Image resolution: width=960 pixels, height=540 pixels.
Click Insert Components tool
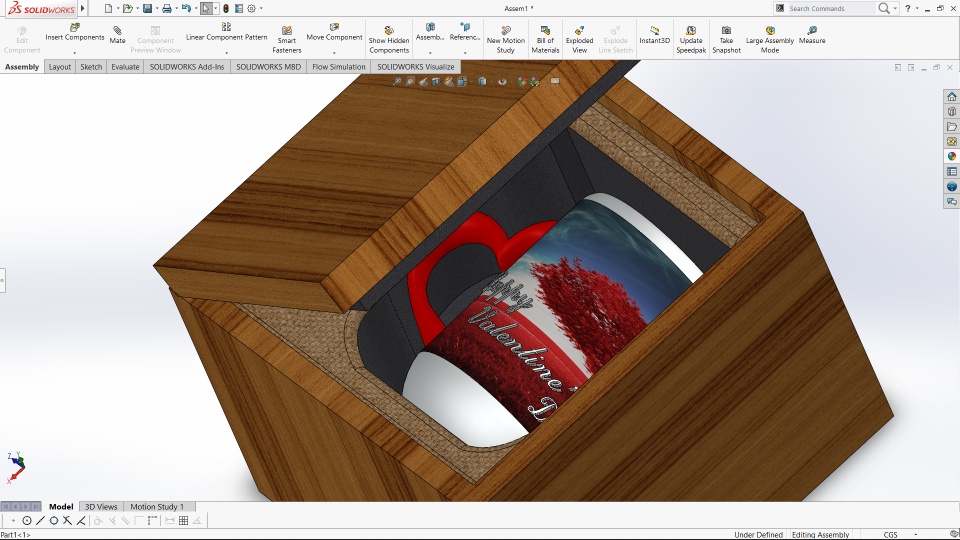pyautogui.click(x=75, y=32)
